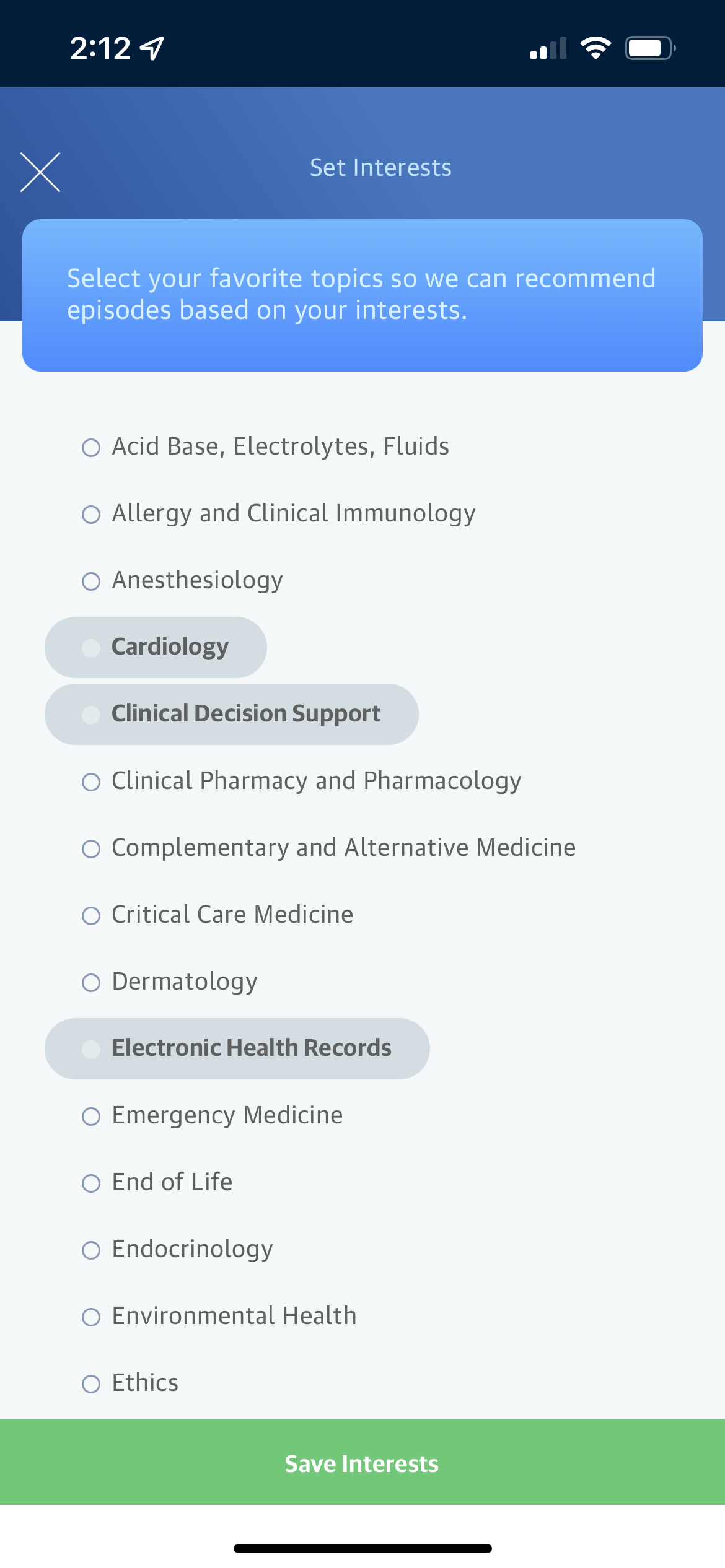Tap the home indicator bar
Viewport: 725px width, 1568px height.
362,1548
